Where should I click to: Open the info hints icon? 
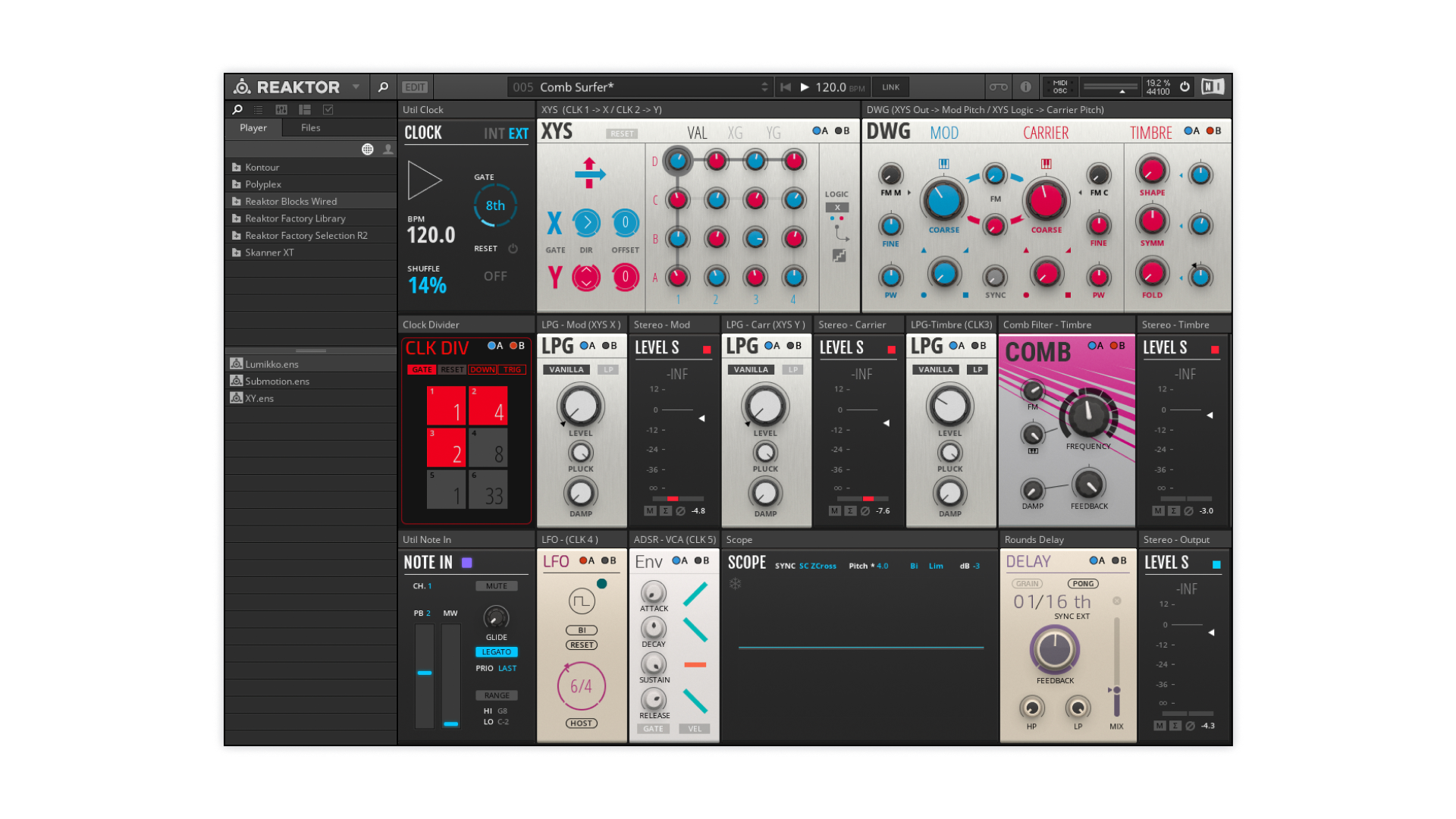(1025, 87)
